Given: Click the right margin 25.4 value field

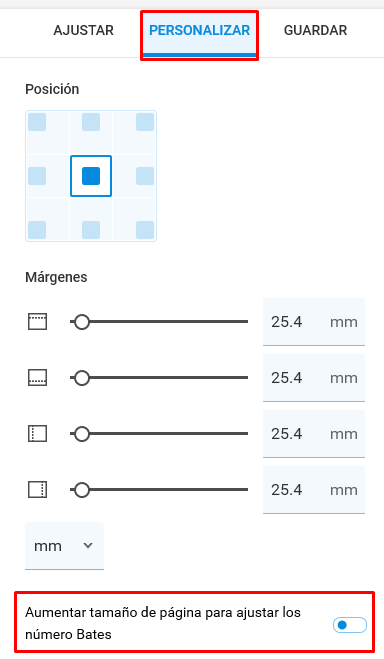Looking at the screenshot, I should [x=314, y=490].
